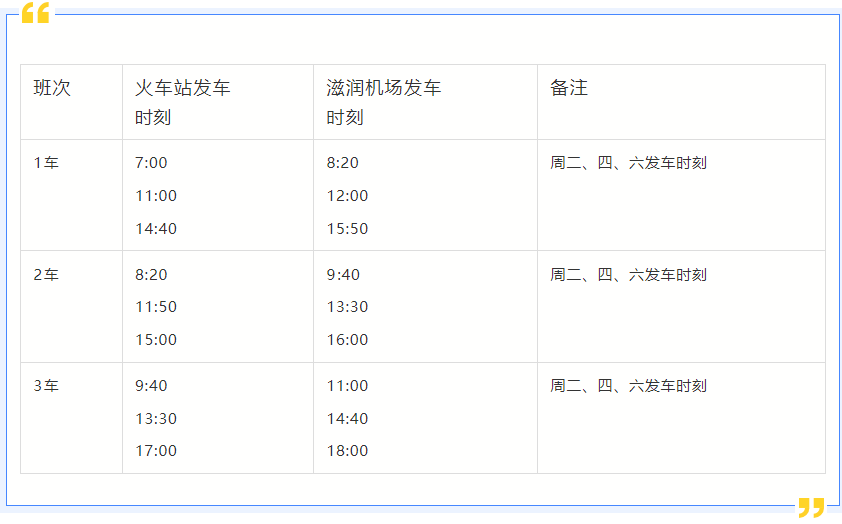Image resolution: width=842 pixels, height=524 pixels.
Task: Click the yellow opening quotation mark icon
Action: (x=35, y=13)
